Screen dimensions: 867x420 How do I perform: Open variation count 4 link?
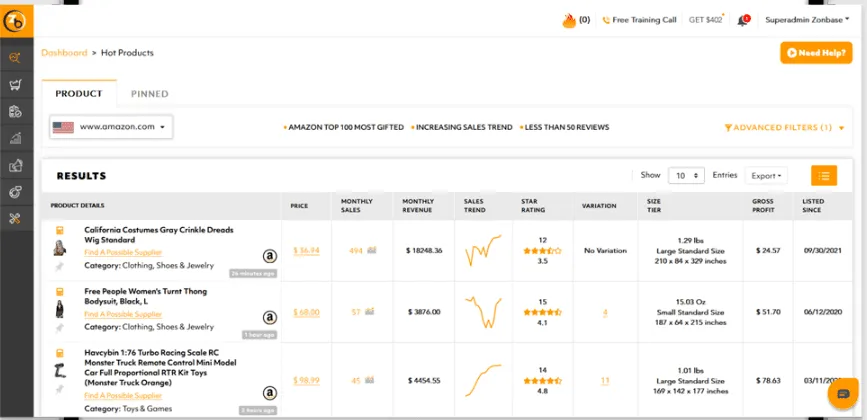(x=605, y=313)
